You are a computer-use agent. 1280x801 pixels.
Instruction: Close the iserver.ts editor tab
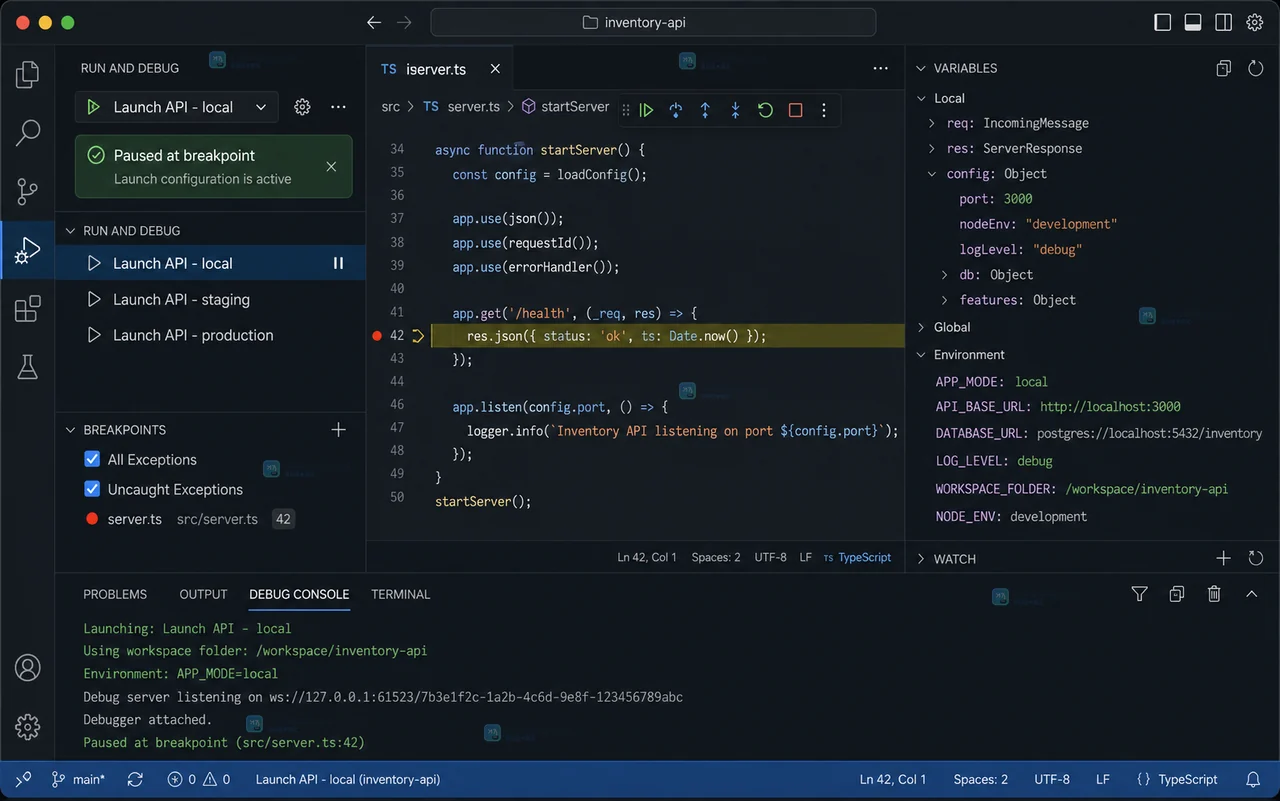click(494, 69)
